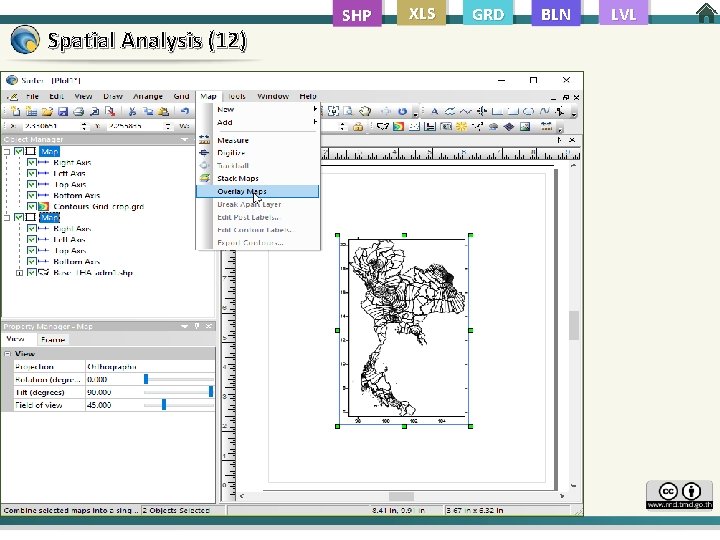Collapse the second Map tree node
Screen dimensions: 720x540
click(x=7, y=217)
